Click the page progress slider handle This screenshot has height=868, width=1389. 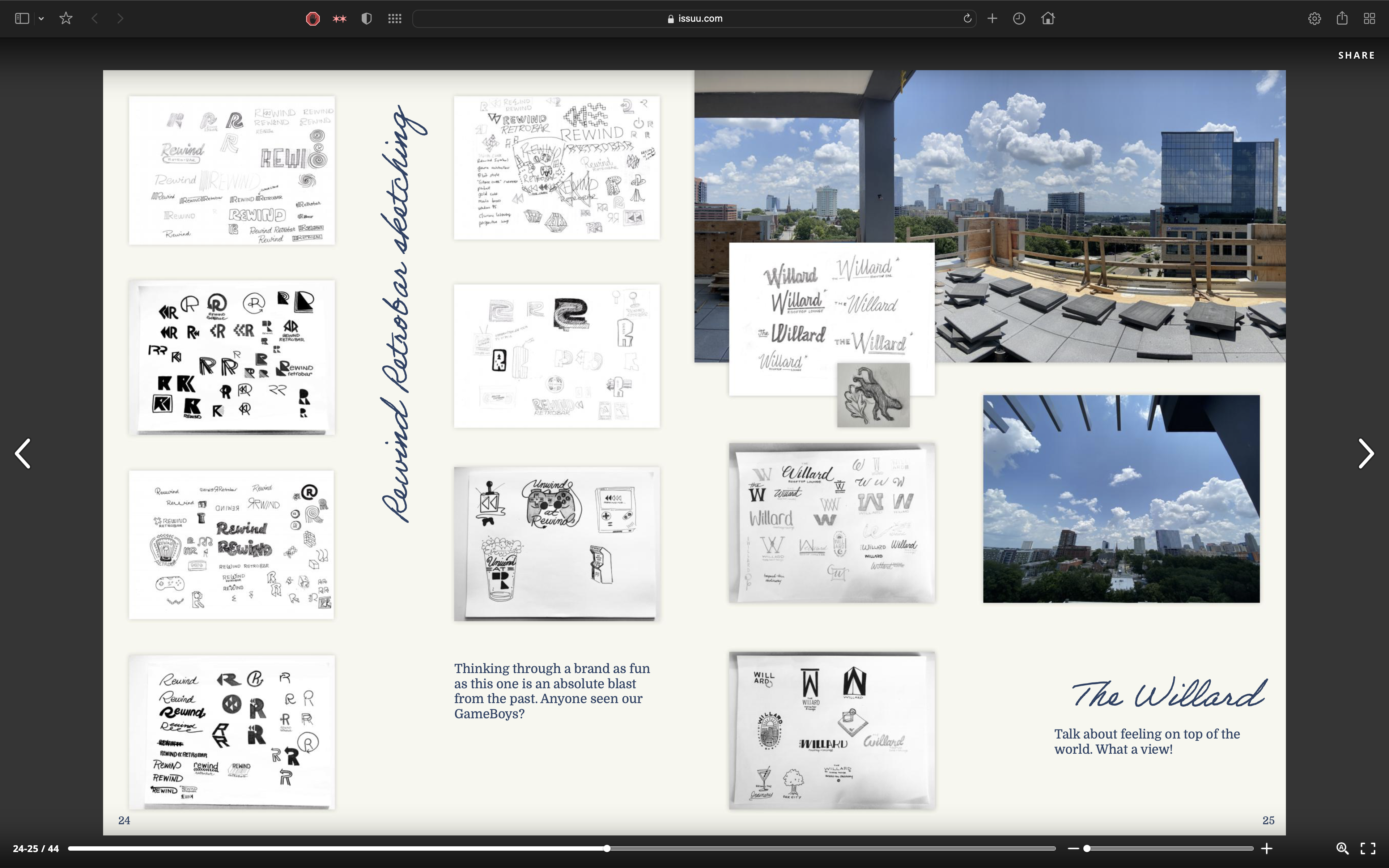607,848
